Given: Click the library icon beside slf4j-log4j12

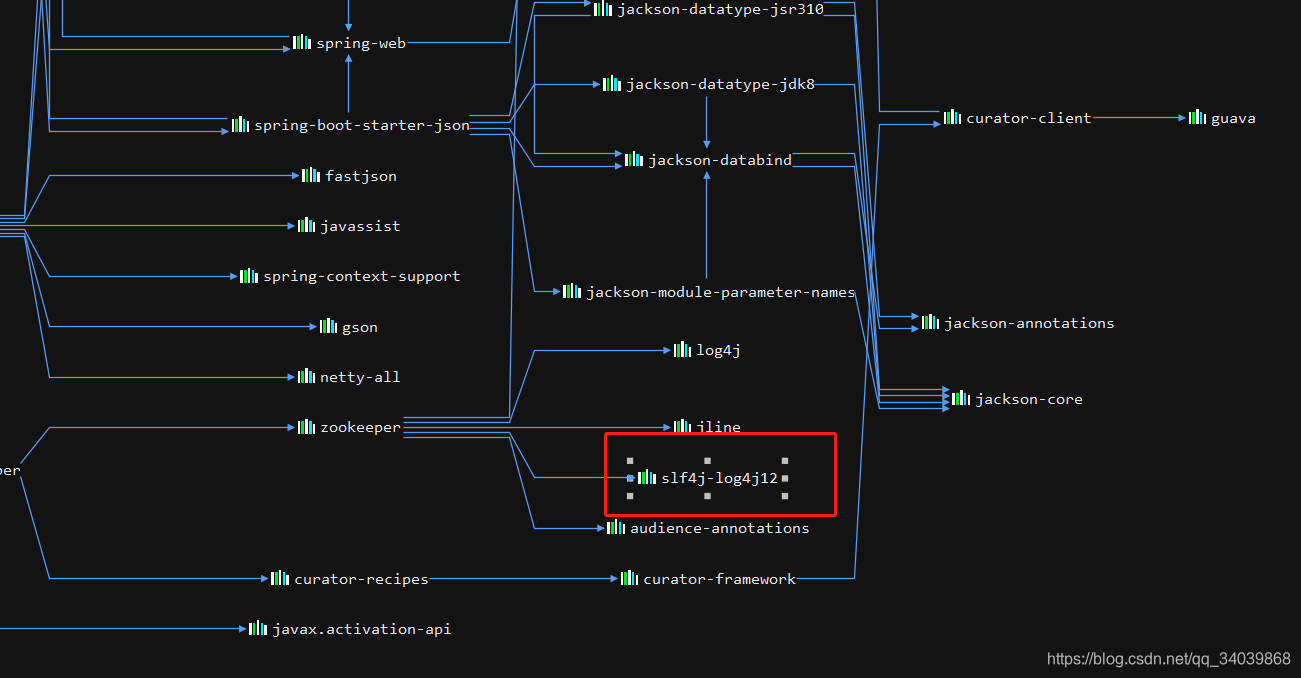Looking at the screenshot, I should (x=647, y=477).
